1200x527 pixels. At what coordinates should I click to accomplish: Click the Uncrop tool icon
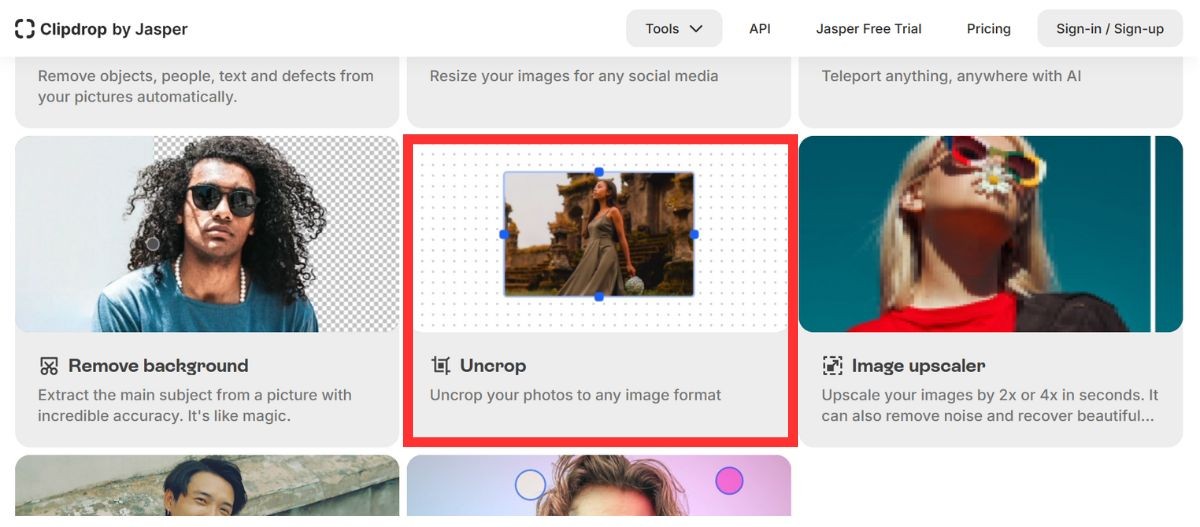click(441, 366)
